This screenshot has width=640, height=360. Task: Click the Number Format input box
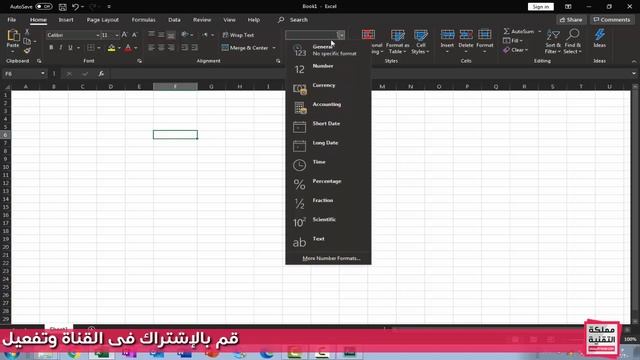pyautogui.click(x=311, y=35)
